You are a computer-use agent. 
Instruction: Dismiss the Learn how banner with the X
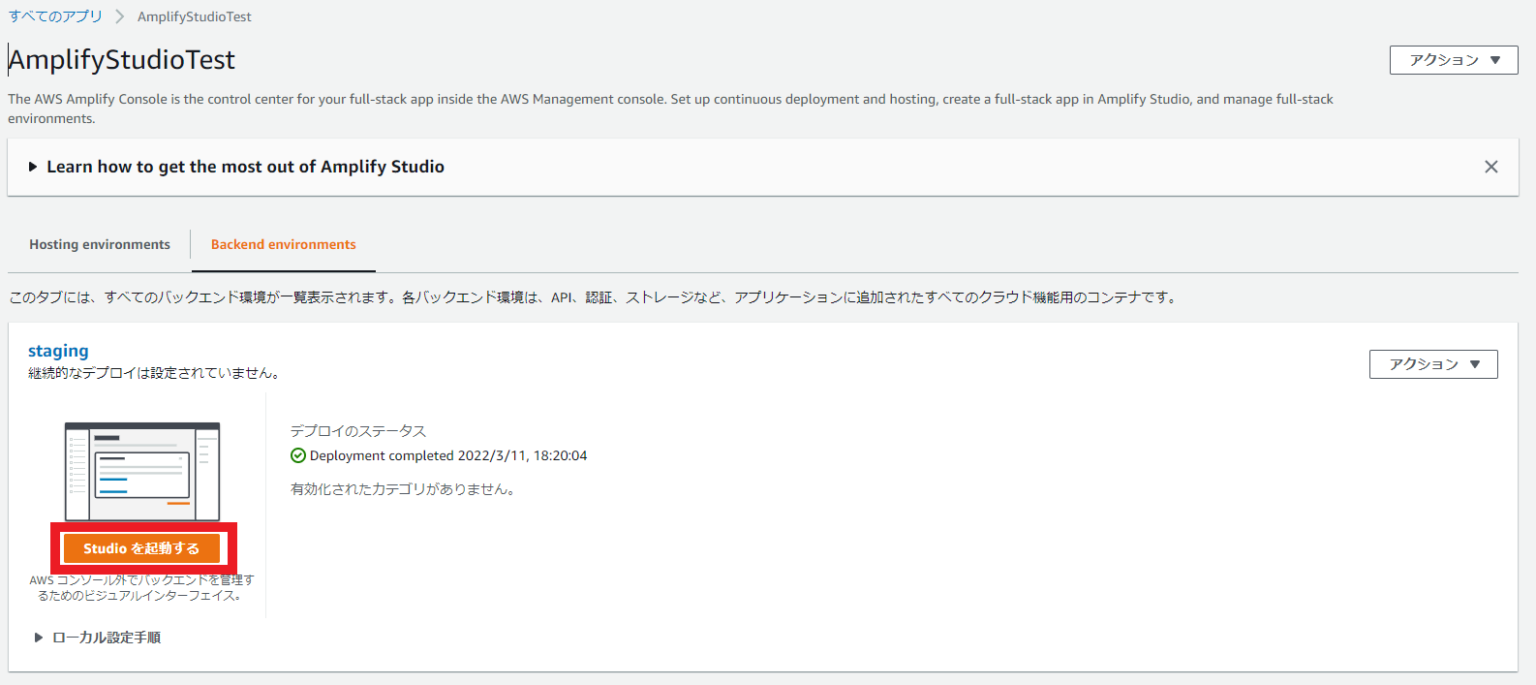point(1491,166)
